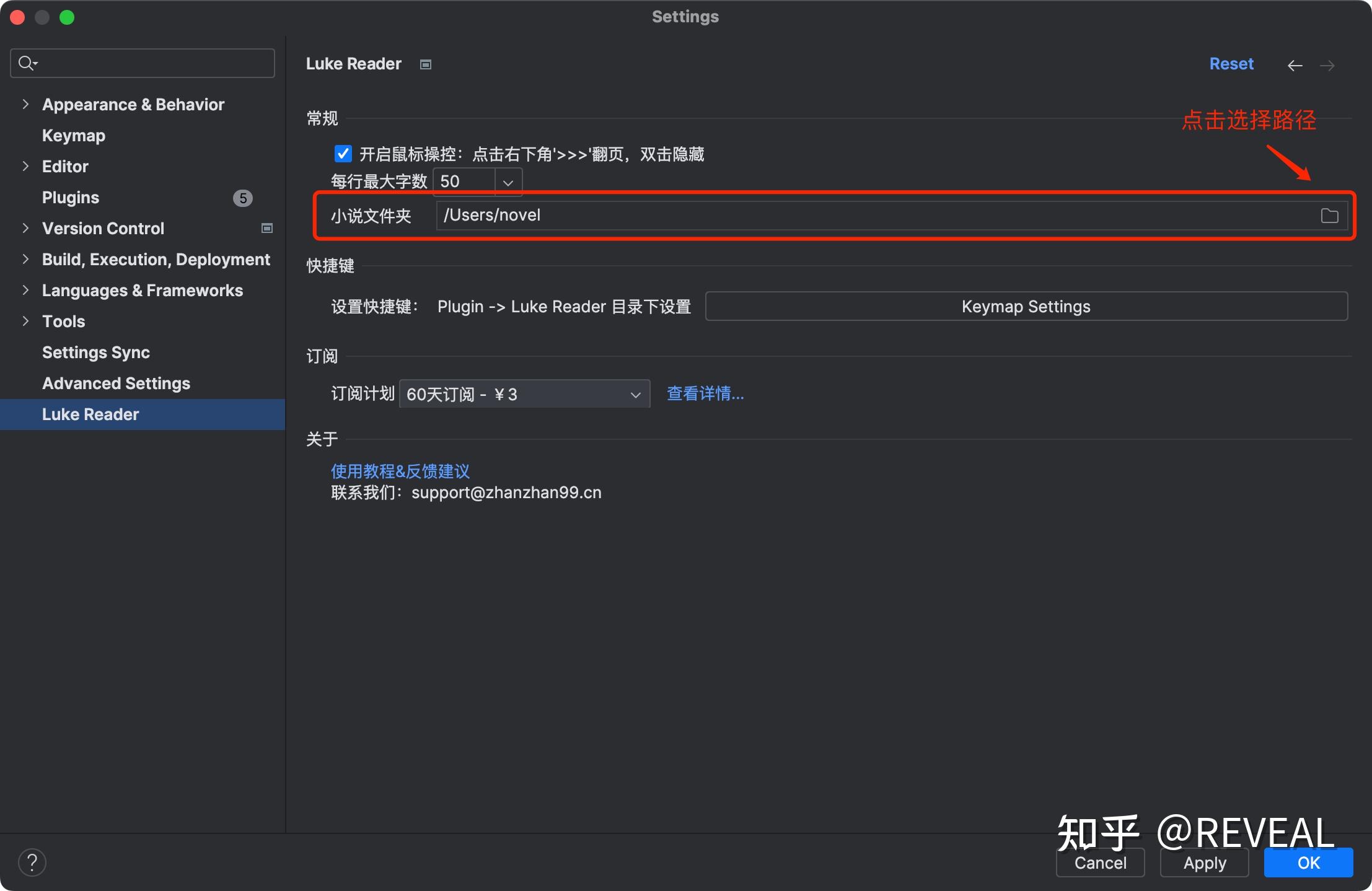Click the 查看详情 link
The height and width of the screenshot is (891, 1372).
coord(705,394)
